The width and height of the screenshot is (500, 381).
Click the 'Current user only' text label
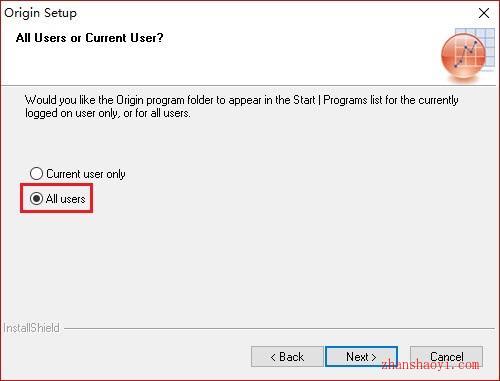click(x=86, y=174)
